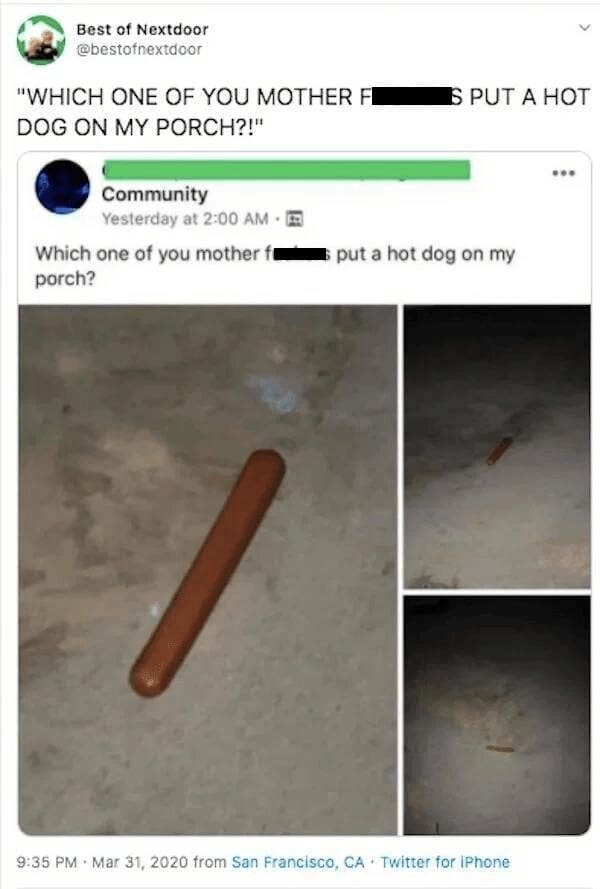The image size is (600, 889).
Task: Open the Twitter for iPhone source link
Action: point(445,862)
